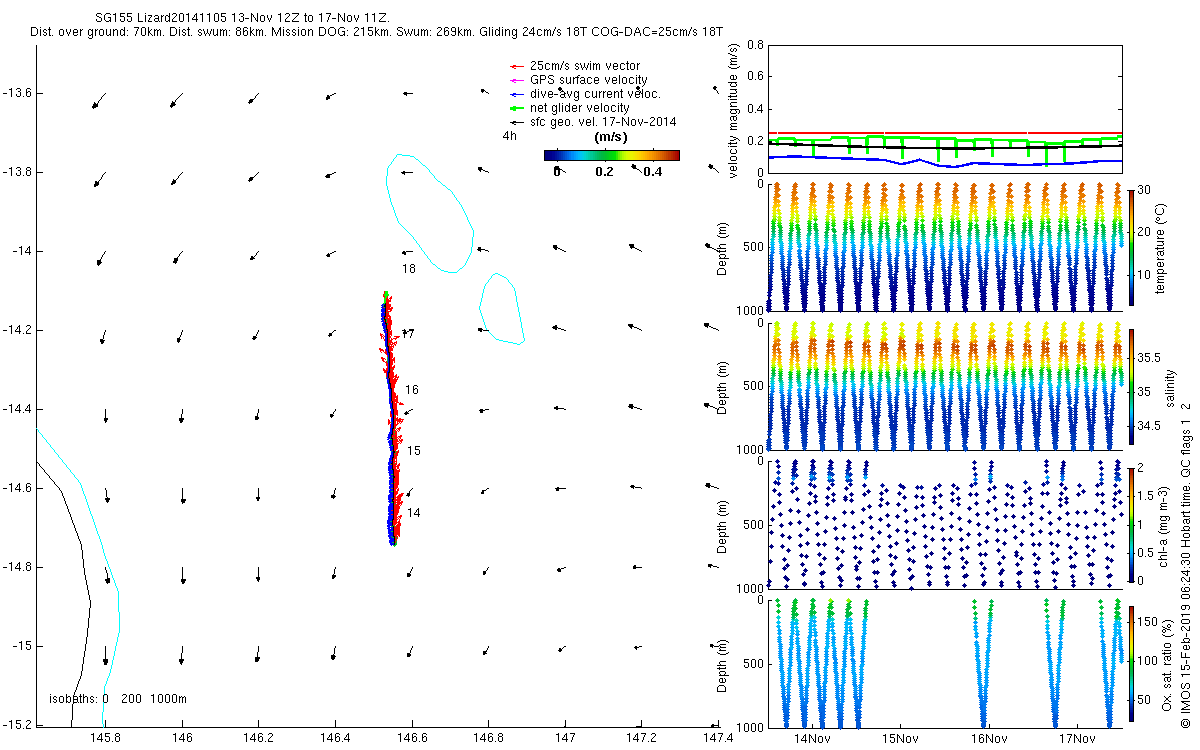Click the small cyan isobath contour loop

[502, 309]
